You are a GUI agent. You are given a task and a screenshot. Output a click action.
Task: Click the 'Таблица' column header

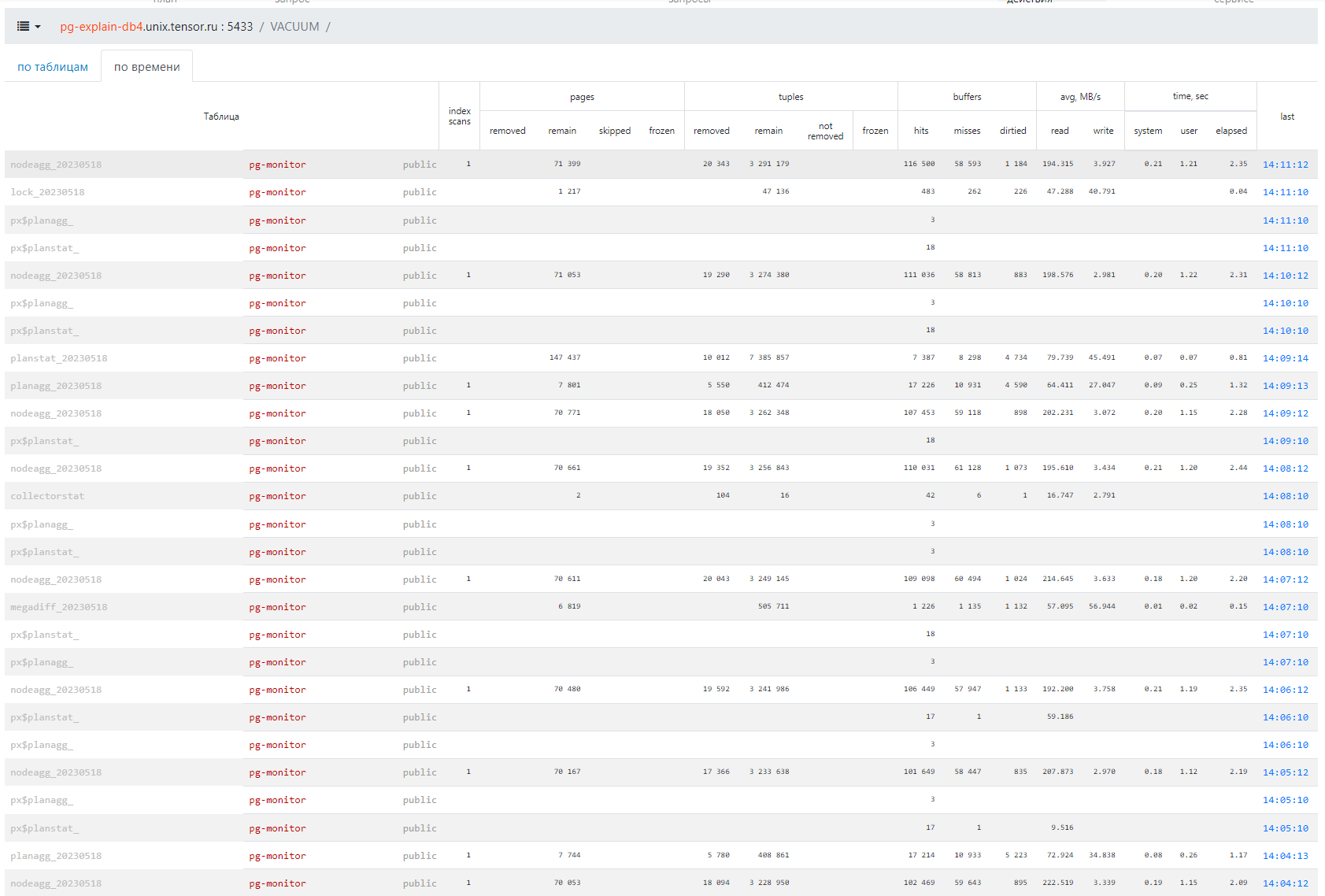tap(221, 117)
